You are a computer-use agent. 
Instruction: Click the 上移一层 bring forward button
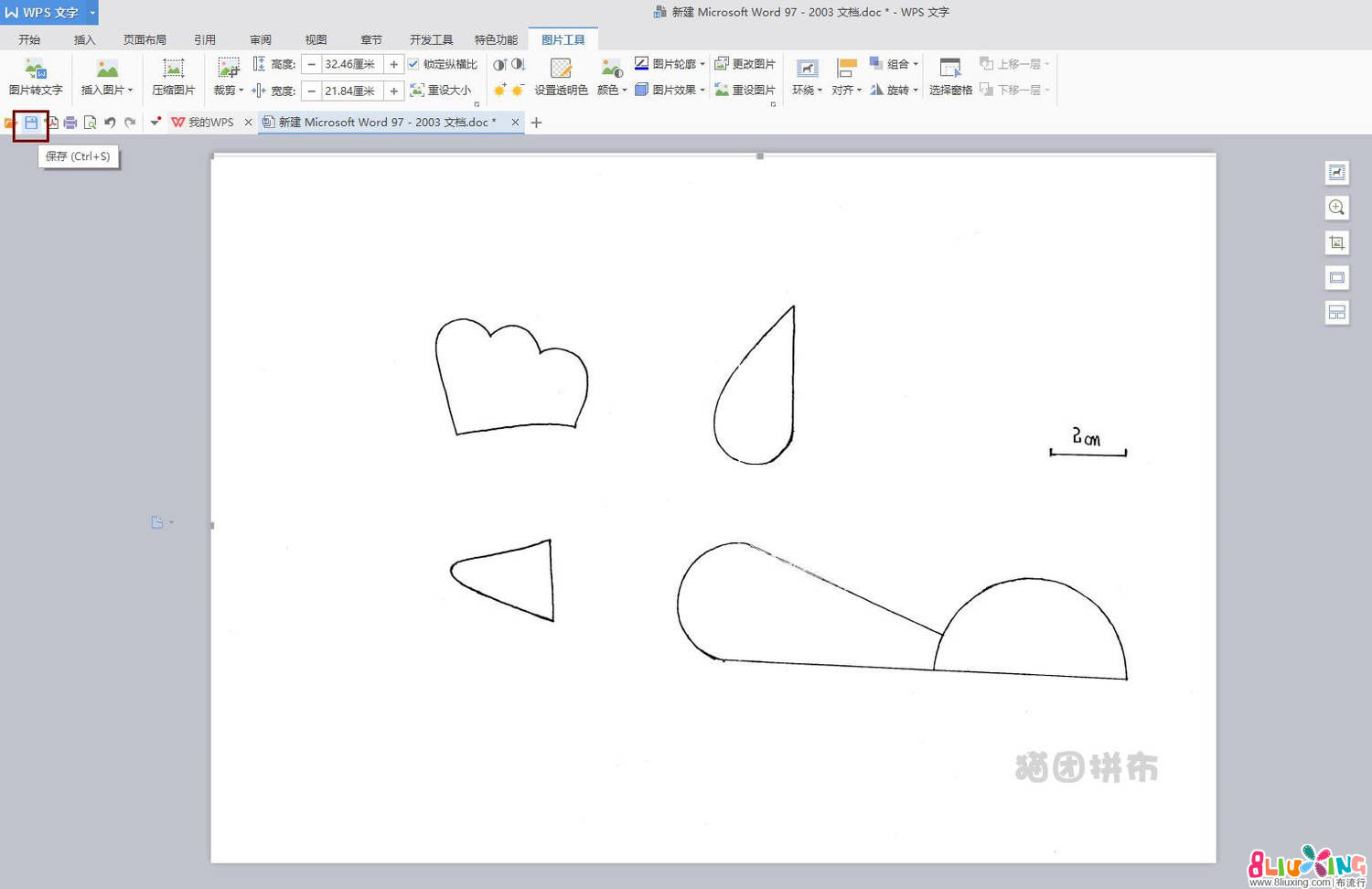pos(1013,64)
